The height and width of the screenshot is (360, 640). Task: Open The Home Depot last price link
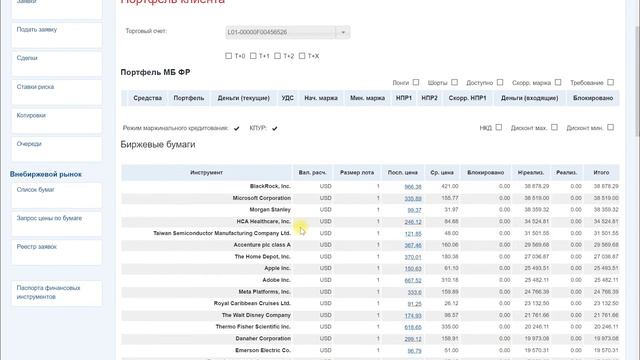413,257
